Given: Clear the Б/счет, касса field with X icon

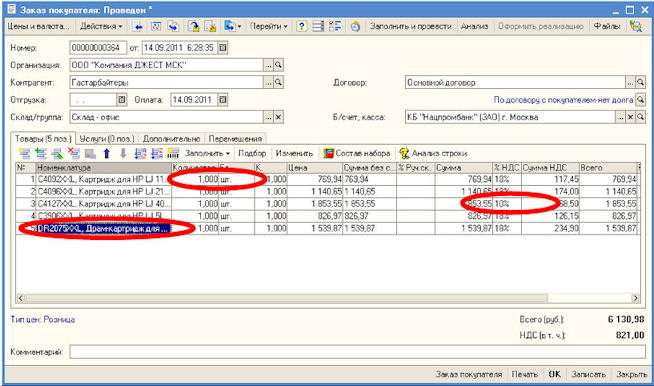Looking at the screenshot, I should click(x=631, y=117).
